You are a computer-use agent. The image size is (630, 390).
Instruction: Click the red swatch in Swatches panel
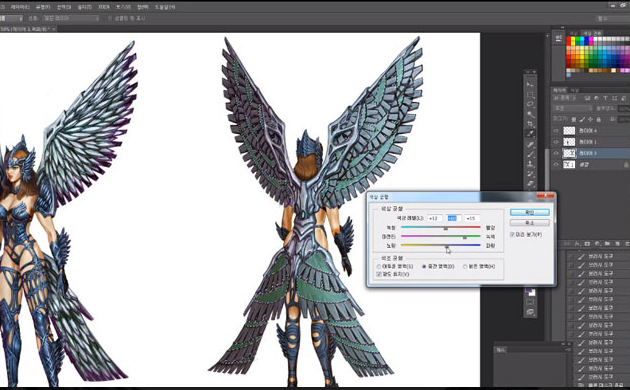point(569,40)
